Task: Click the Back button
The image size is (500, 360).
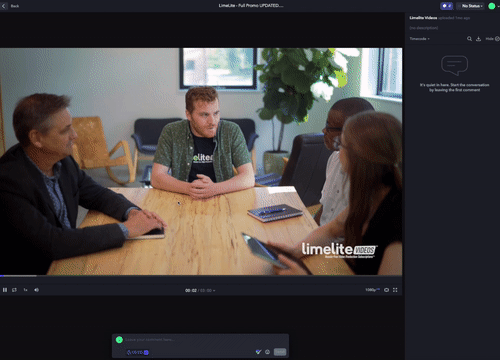Action: [15, 6]
